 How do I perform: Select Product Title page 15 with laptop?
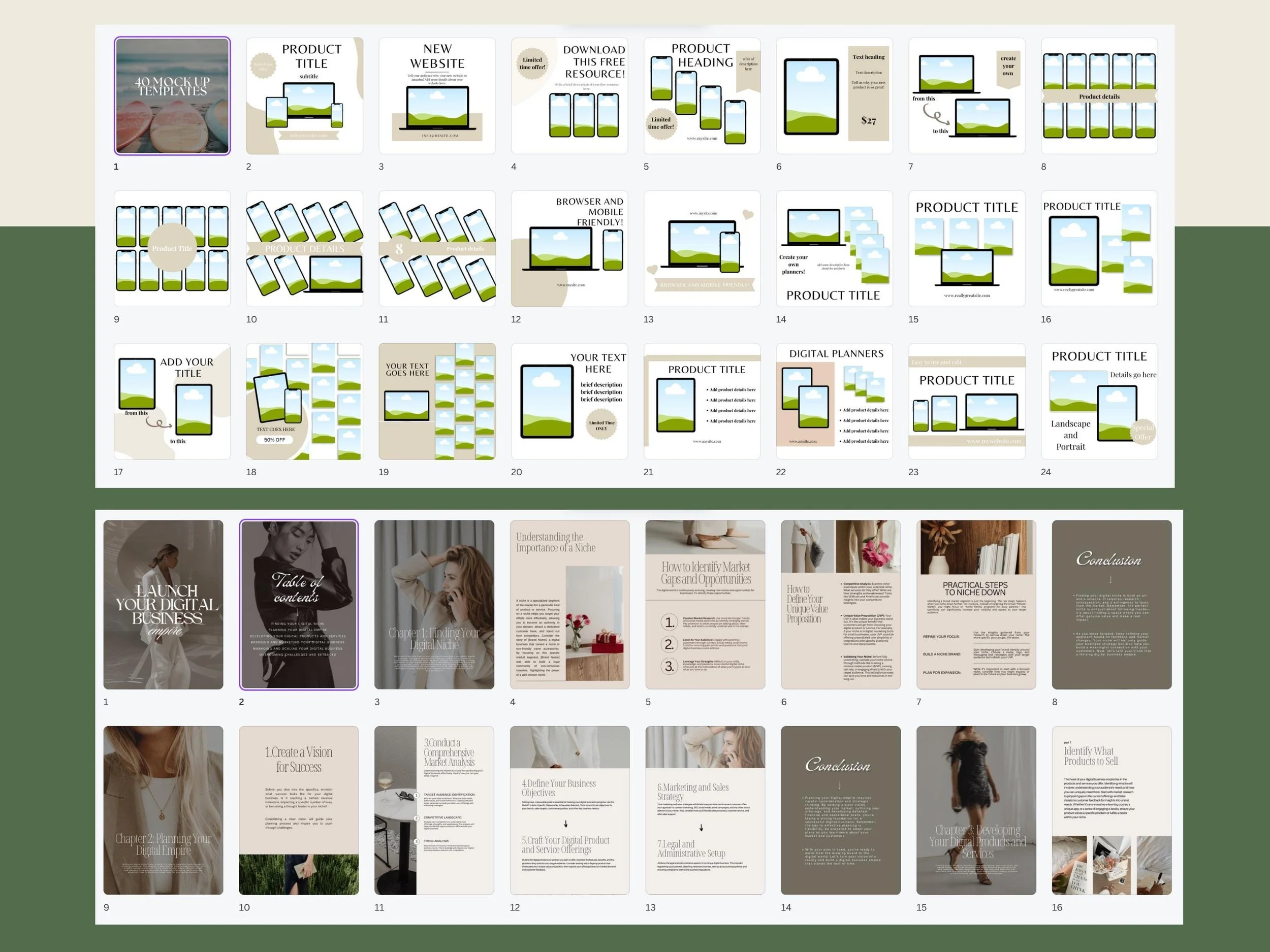(967, 248)
